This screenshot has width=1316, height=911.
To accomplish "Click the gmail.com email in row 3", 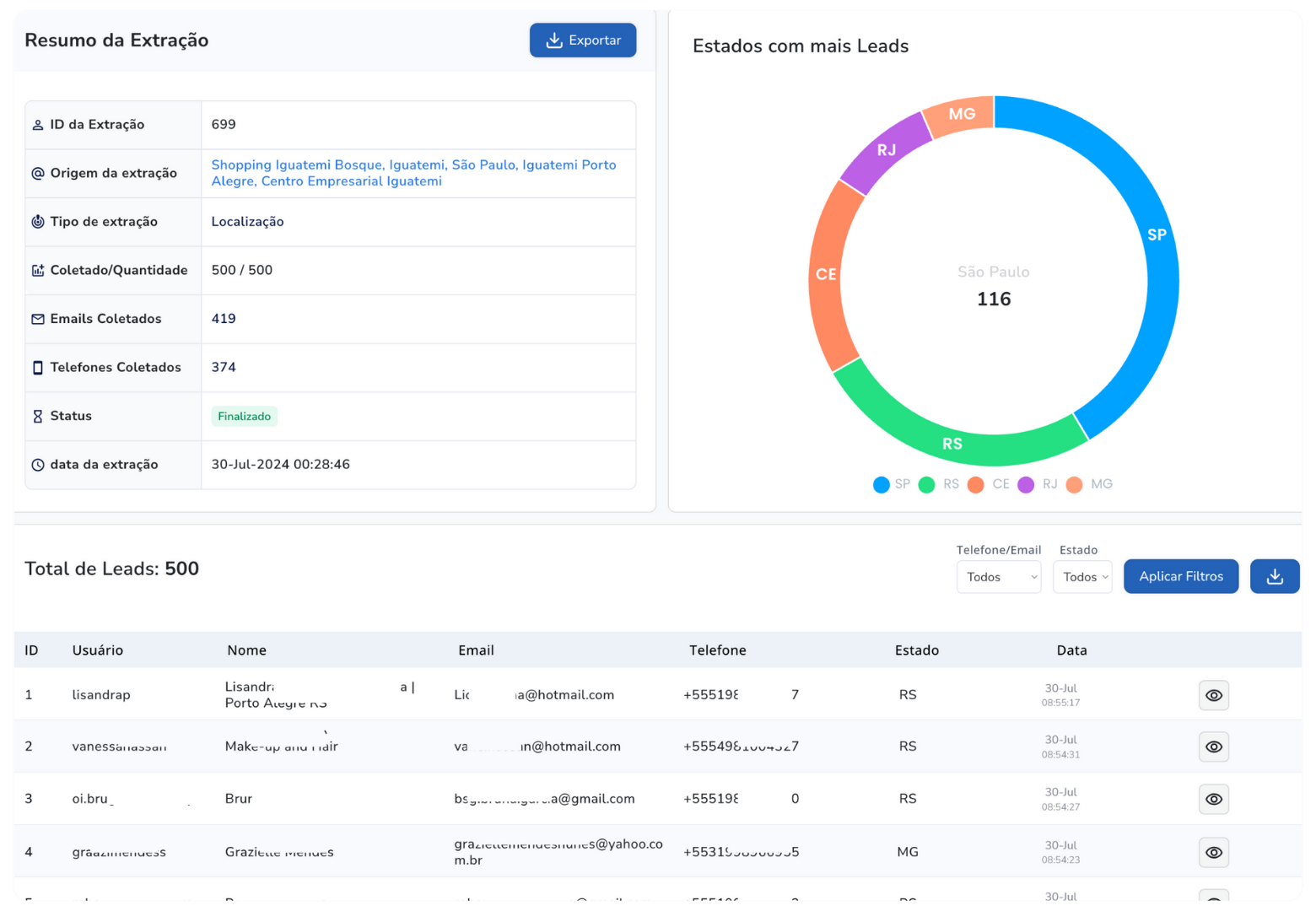I will pos(544,799).
